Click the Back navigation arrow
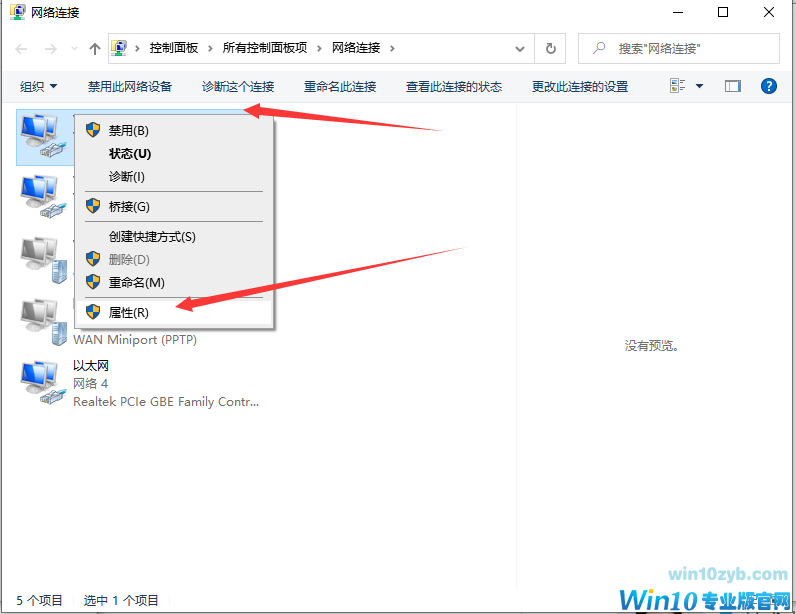796x614 pixels. (x=21, y=49)
